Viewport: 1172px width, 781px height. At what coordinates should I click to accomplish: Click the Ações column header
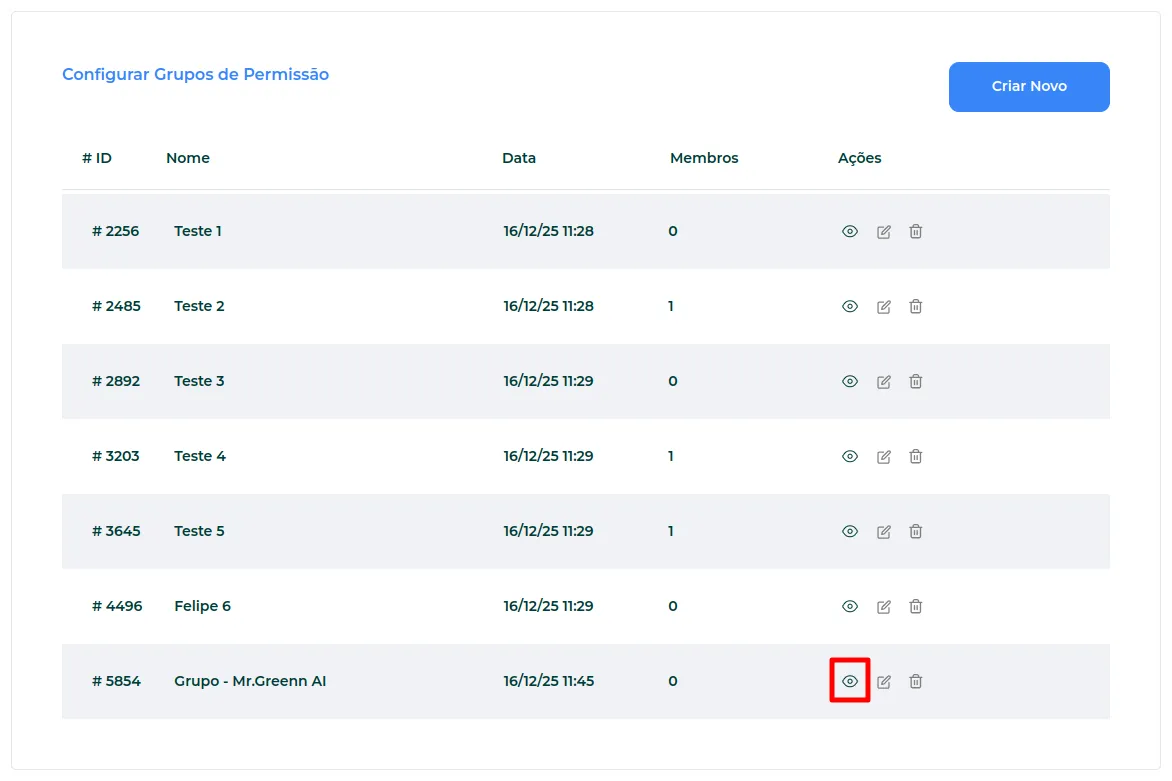[860, 158]
